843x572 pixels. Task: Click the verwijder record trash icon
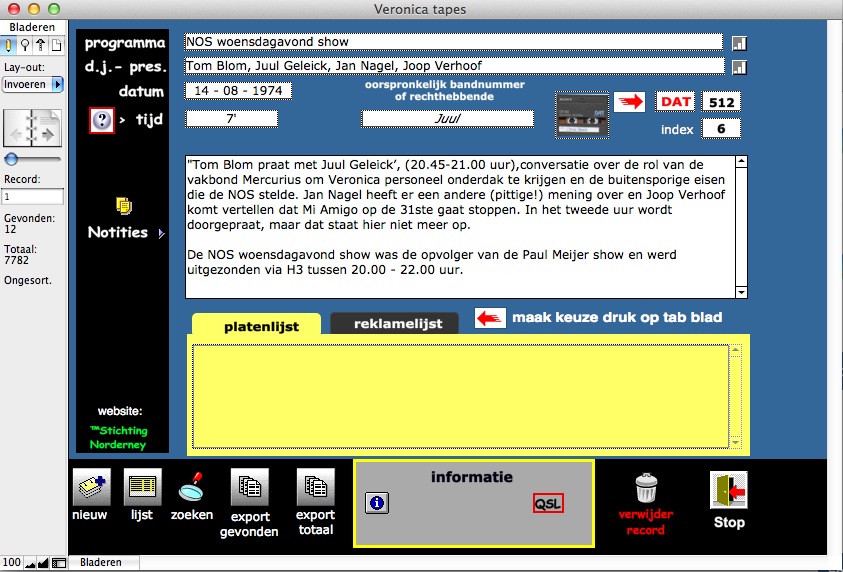coord(647,488)
